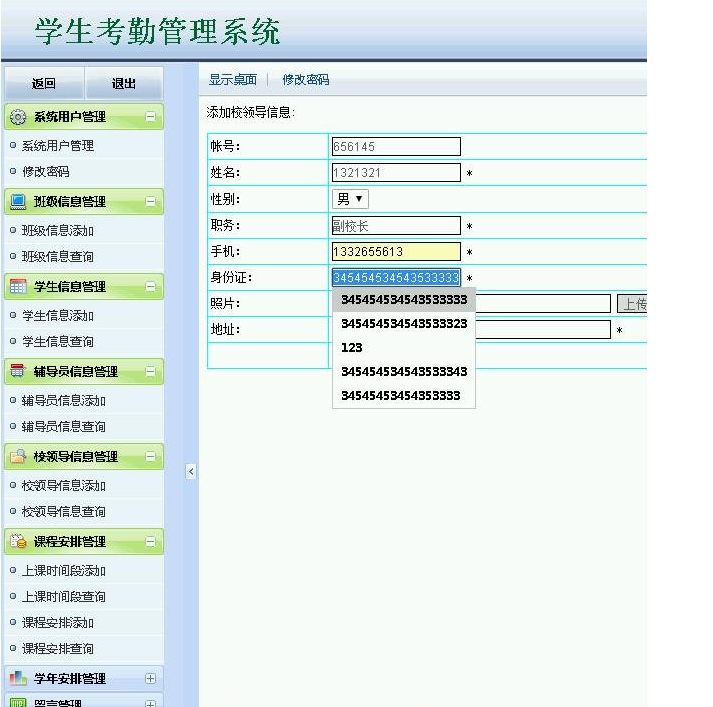713x707 pixels.
Task: Open the 显示桌面 link
Action: pos(233,80)
